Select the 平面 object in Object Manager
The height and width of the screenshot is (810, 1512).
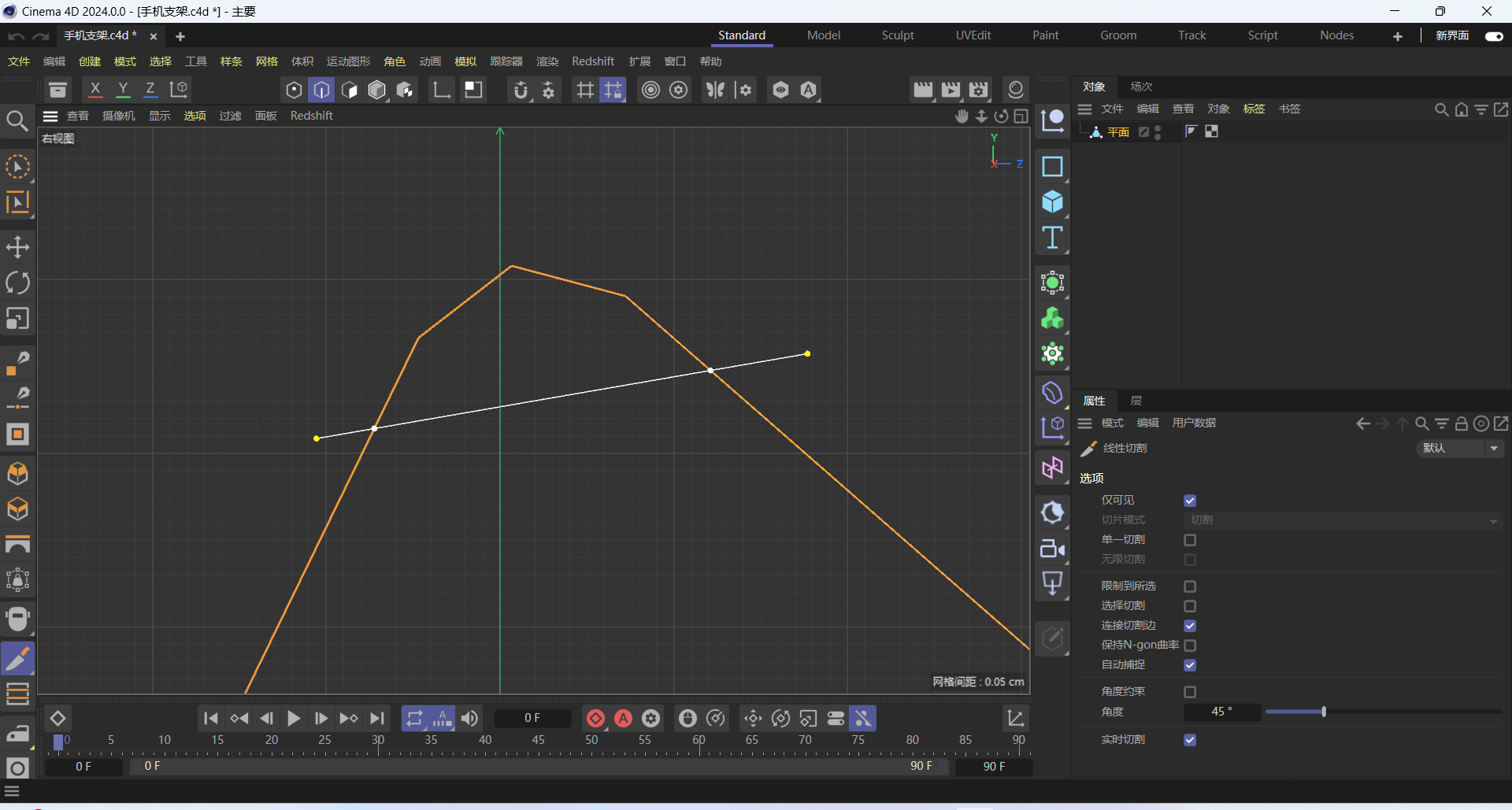(1118, 132)
